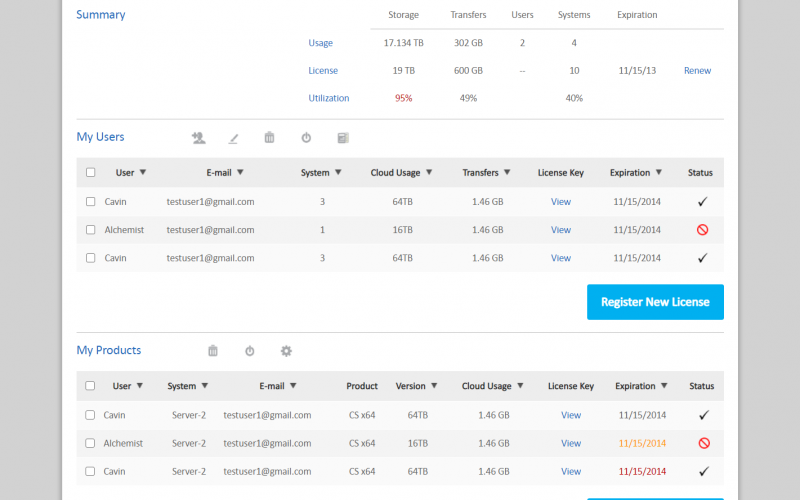Click the power icon in My Users toolbar
Viewport: 800px width, 500px height.
[306, 138]
